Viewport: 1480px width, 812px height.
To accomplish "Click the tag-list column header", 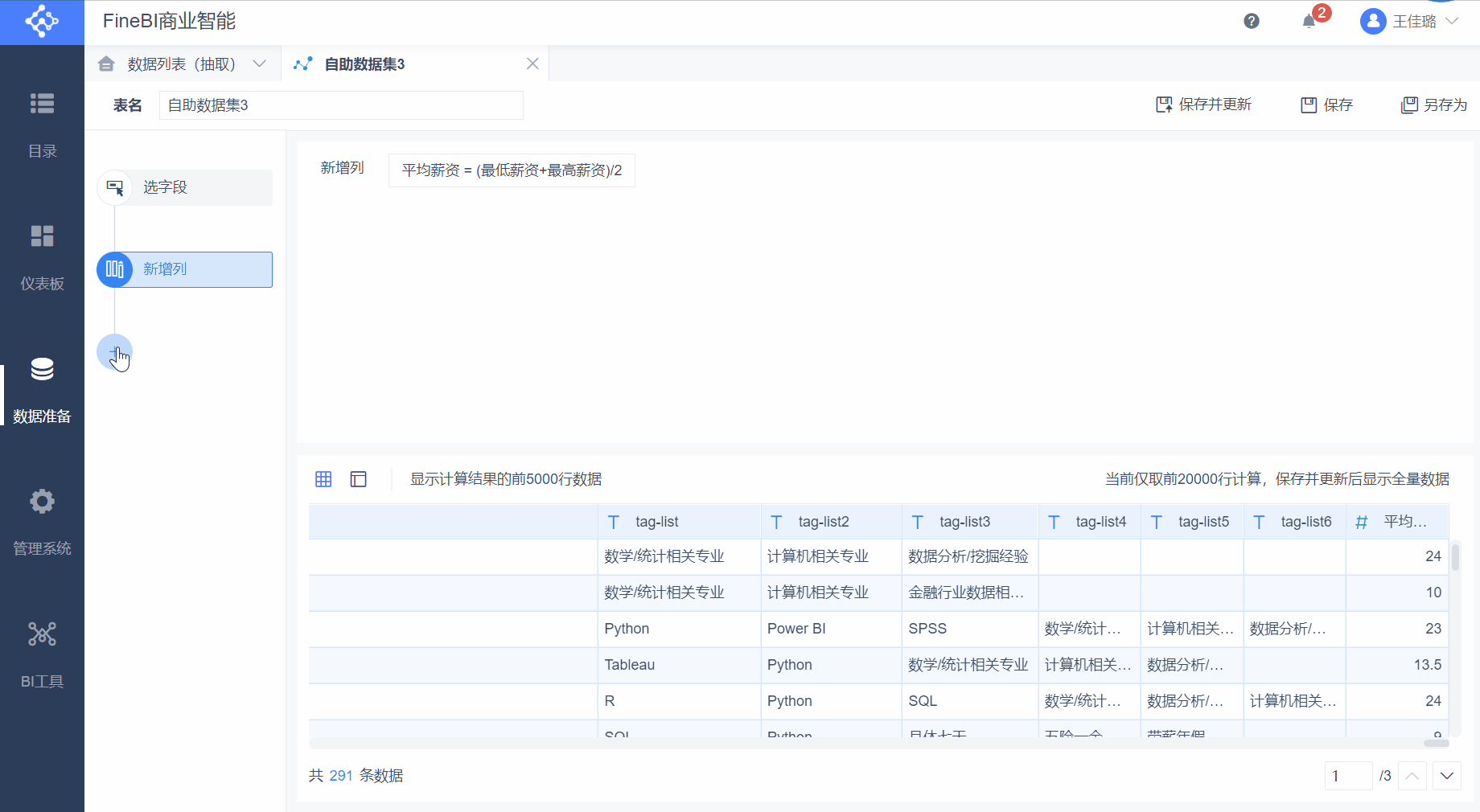I will (x=679, y=522).
